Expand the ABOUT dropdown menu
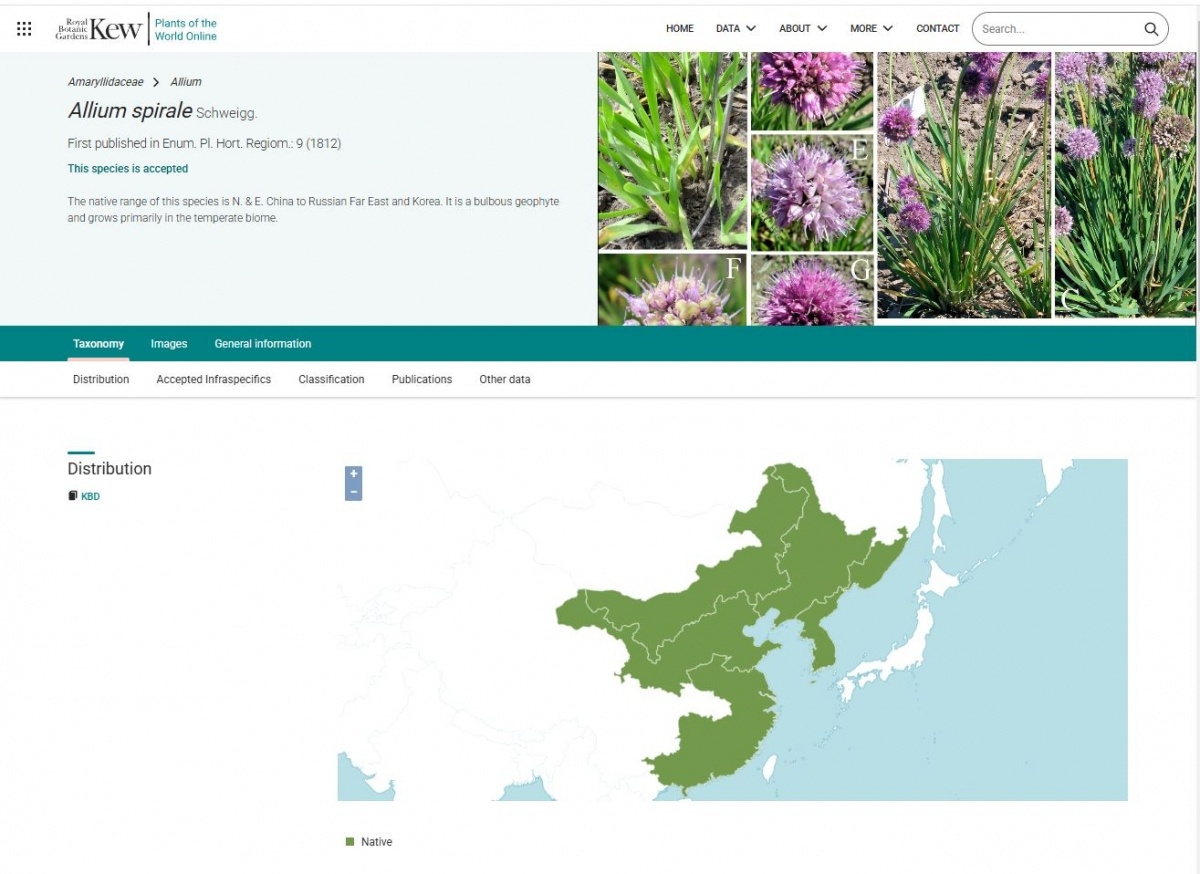This screenshot has width=1200, height=874. tap(803, 29)
